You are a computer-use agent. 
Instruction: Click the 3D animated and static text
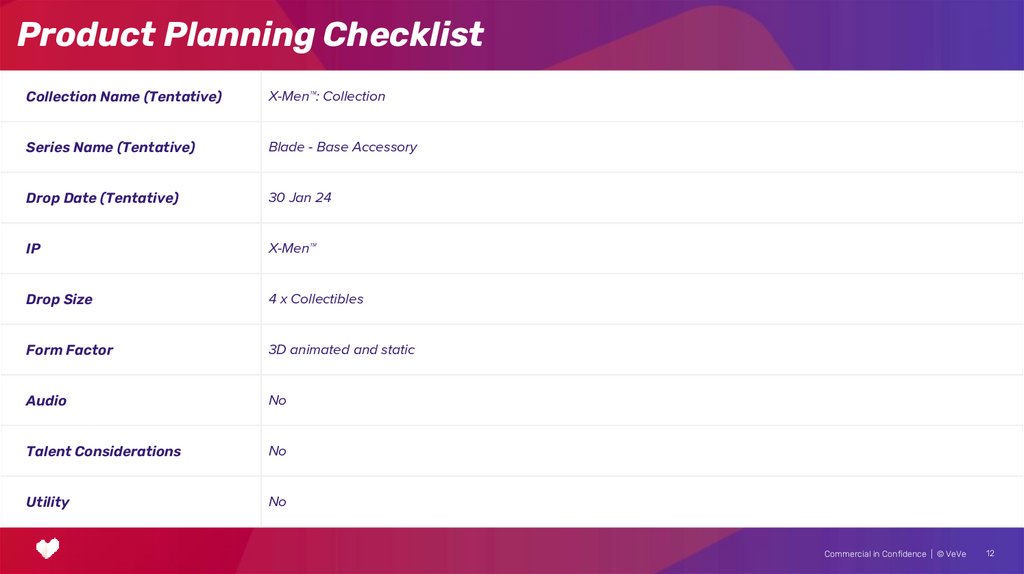point(341,350)
